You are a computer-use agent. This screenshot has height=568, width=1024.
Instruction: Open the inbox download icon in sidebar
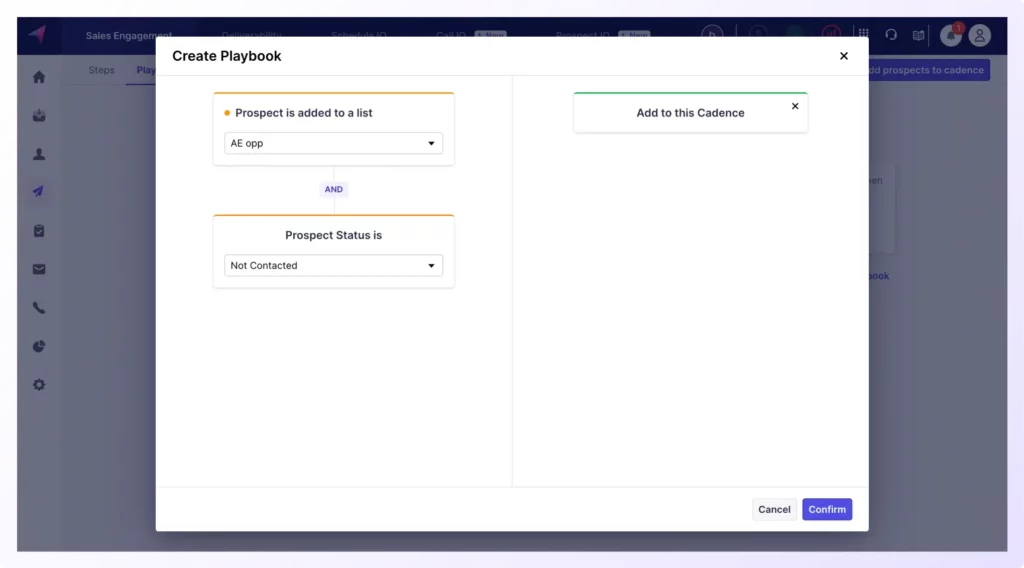click(39, 116)
